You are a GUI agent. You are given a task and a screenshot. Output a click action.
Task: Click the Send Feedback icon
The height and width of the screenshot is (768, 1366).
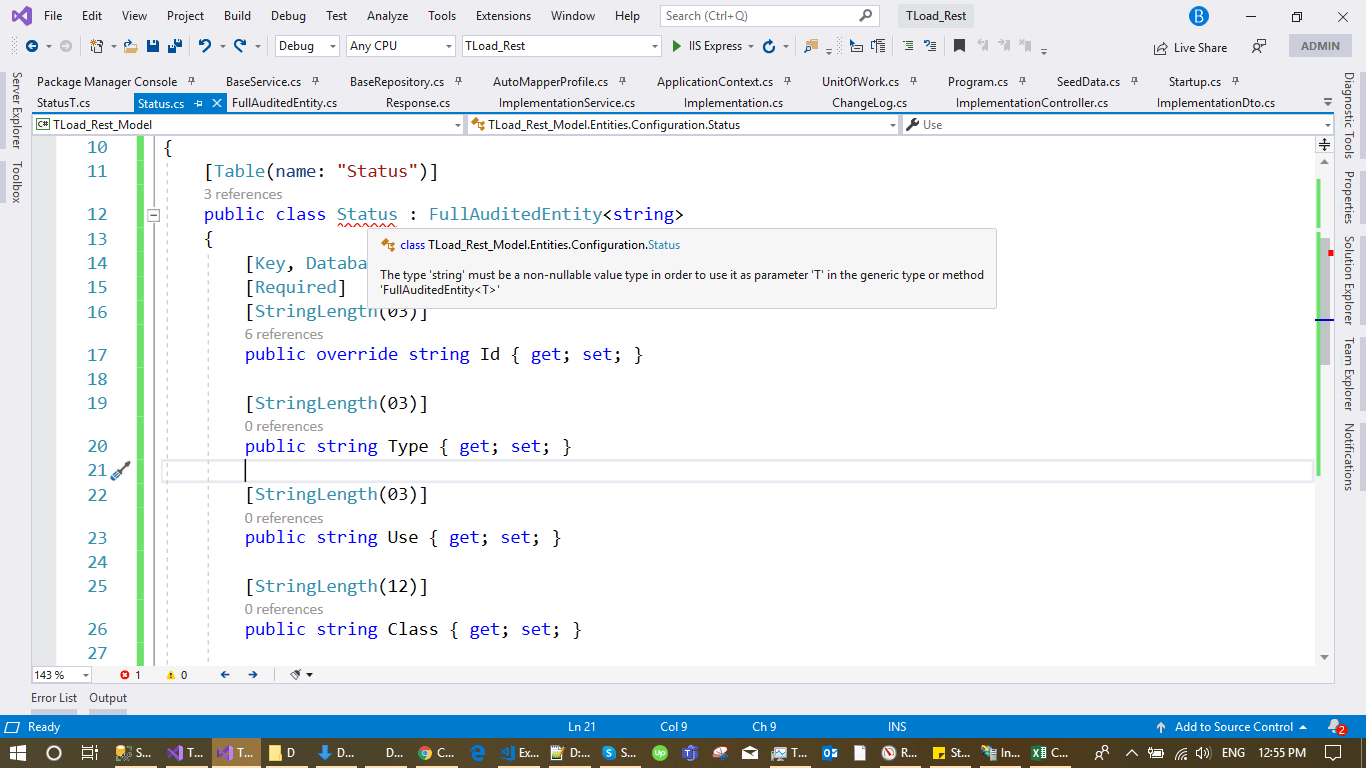[1259, 47]
